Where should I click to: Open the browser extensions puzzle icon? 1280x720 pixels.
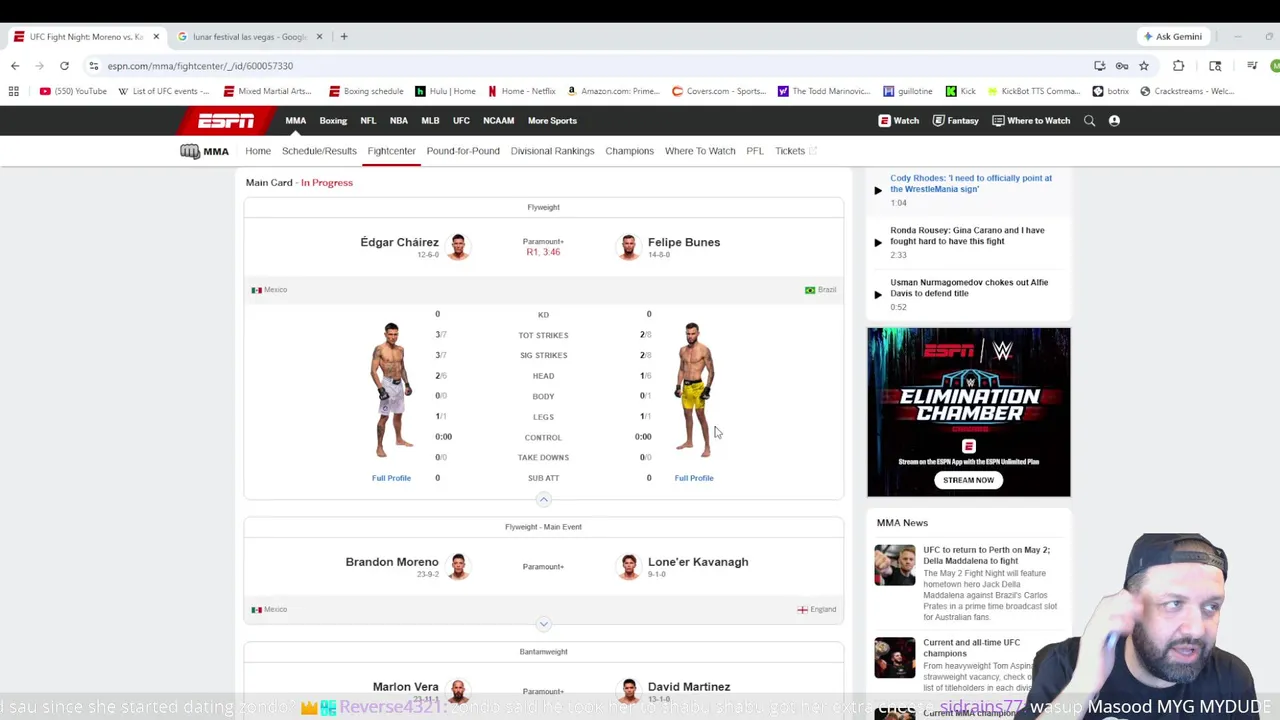(x=1178, y=66)
